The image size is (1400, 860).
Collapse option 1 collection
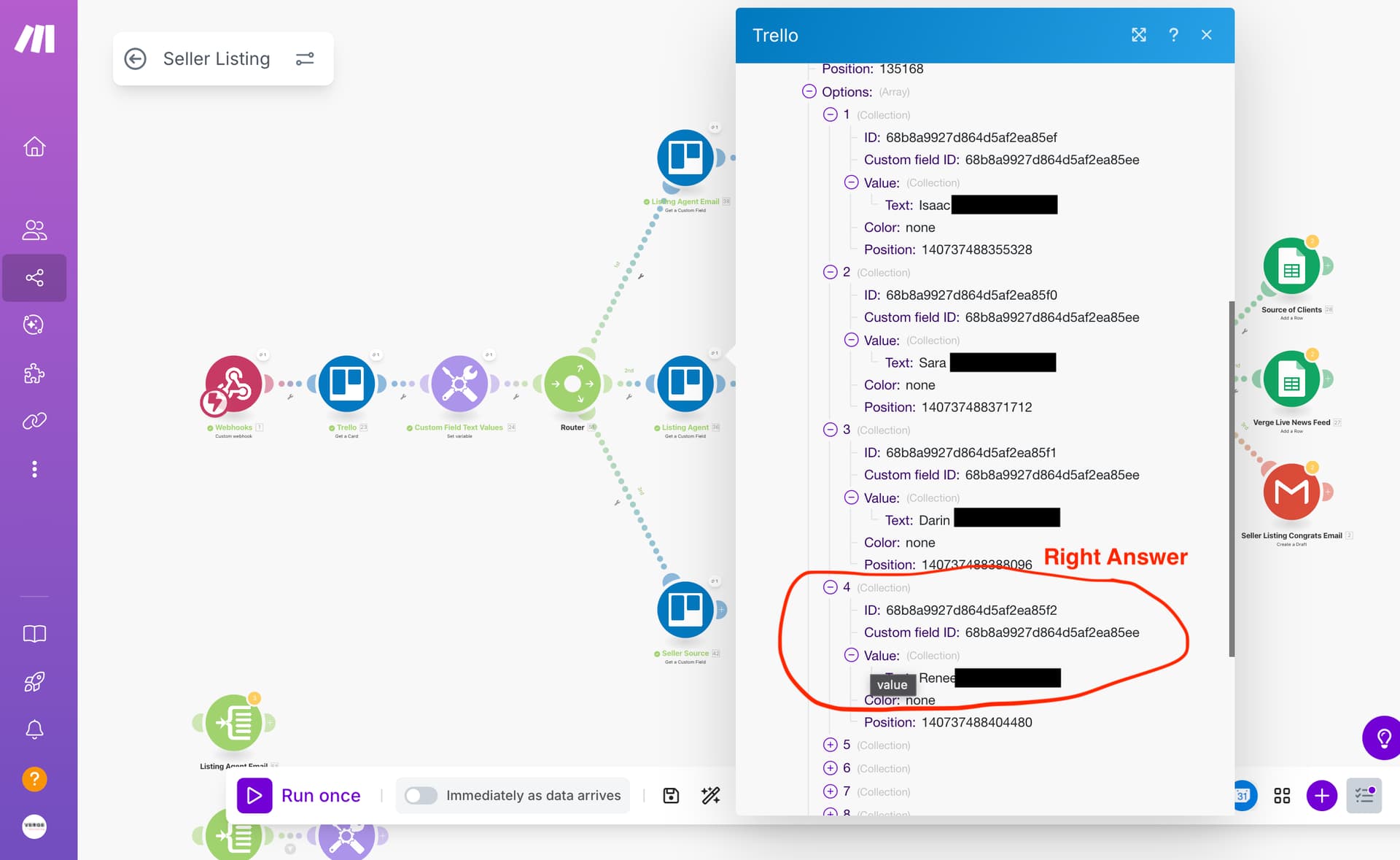click(831, 115)
